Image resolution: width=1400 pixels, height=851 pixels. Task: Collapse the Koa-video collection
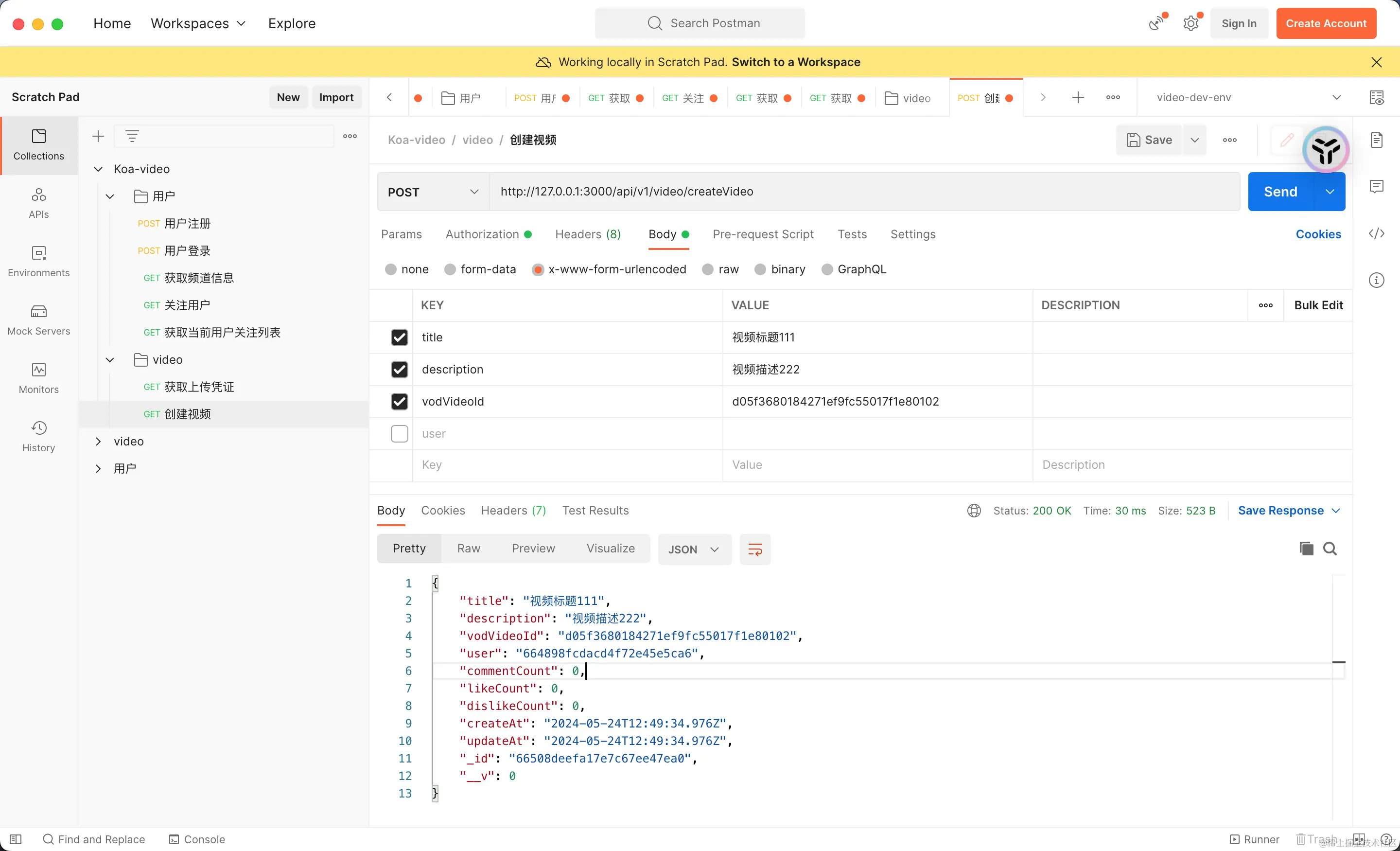[x=98, y=169]
